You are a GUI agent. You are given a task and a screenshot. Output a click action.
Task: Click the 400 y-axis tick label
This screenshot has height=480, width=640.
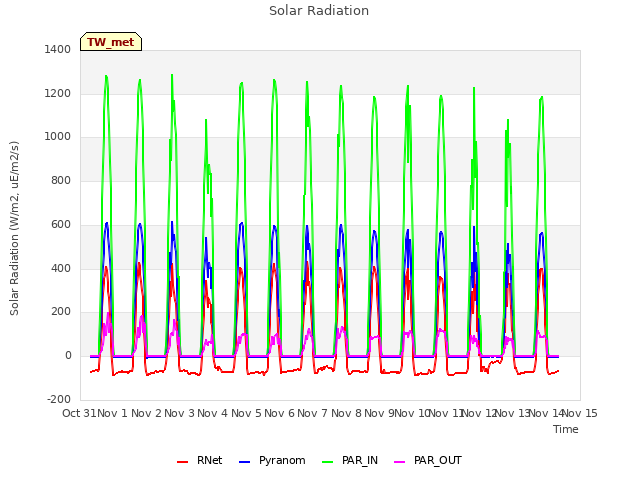(61, 268)
